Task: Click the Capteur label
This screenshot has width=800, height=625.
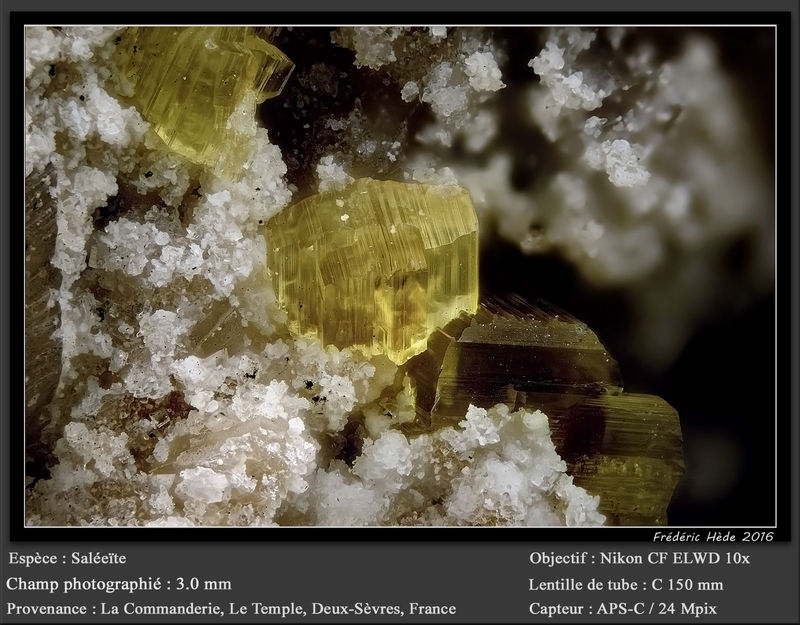Action: (x=557, y=609)
